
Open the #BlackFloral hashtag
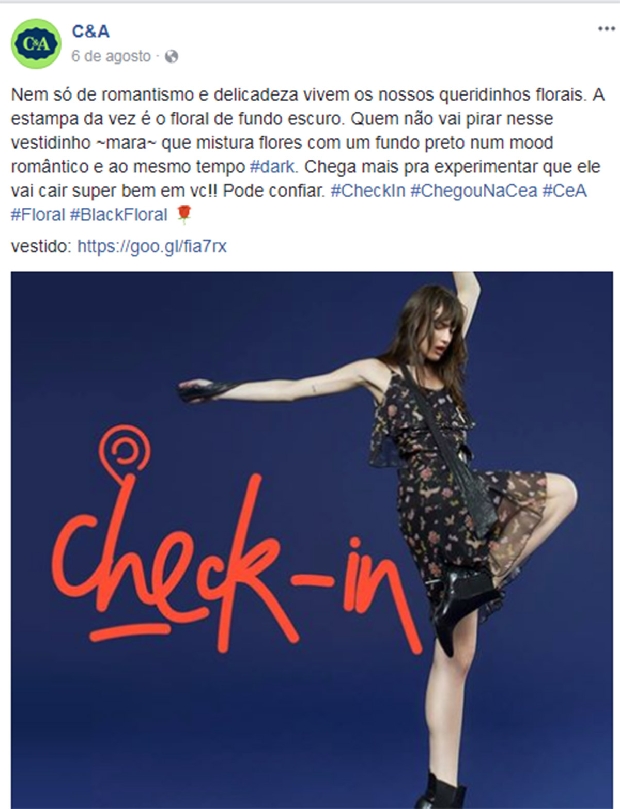click(119, 215)
